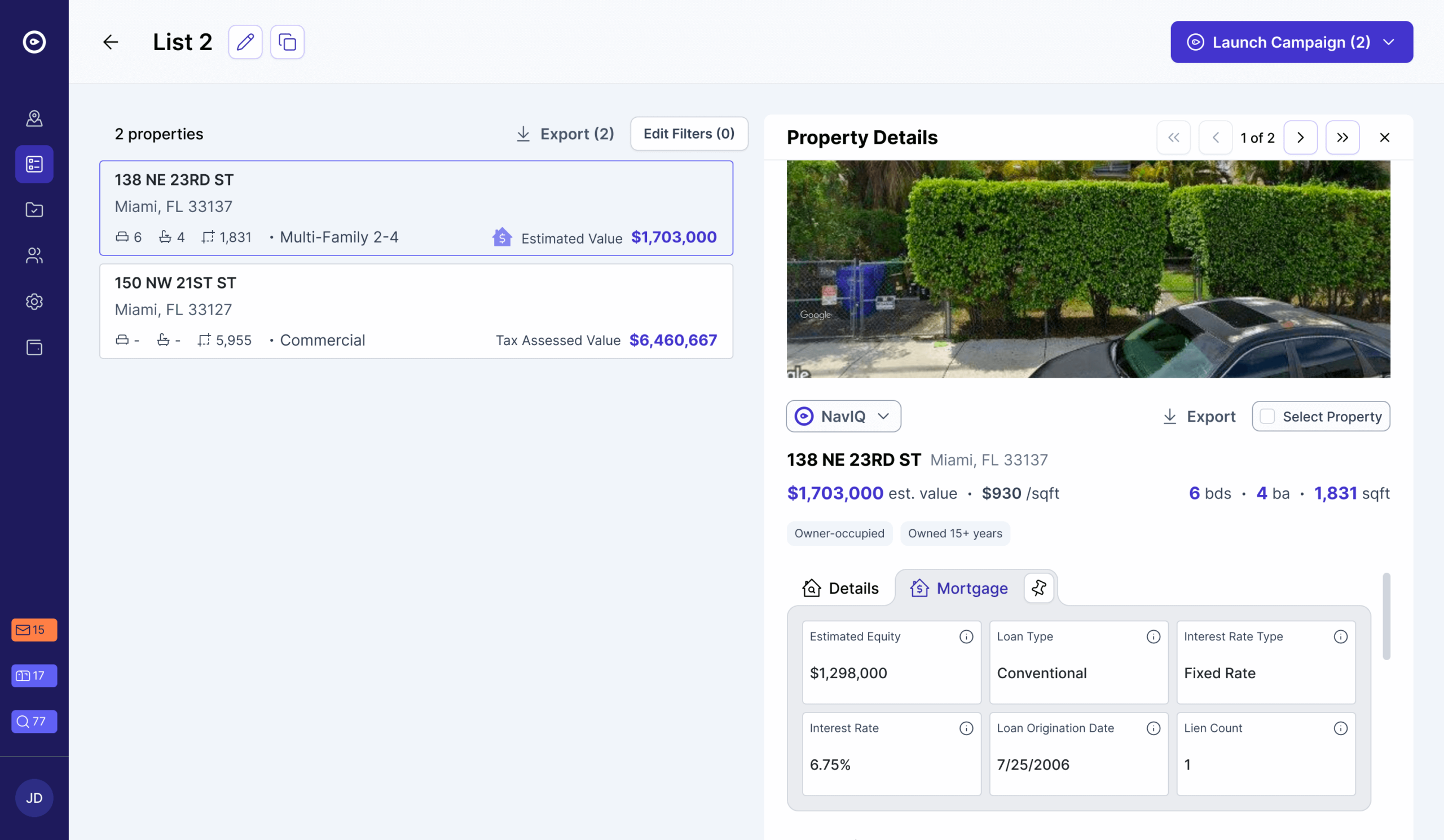Go to next property chevron
1444x840 pixels.
[x=1300, y=138]
